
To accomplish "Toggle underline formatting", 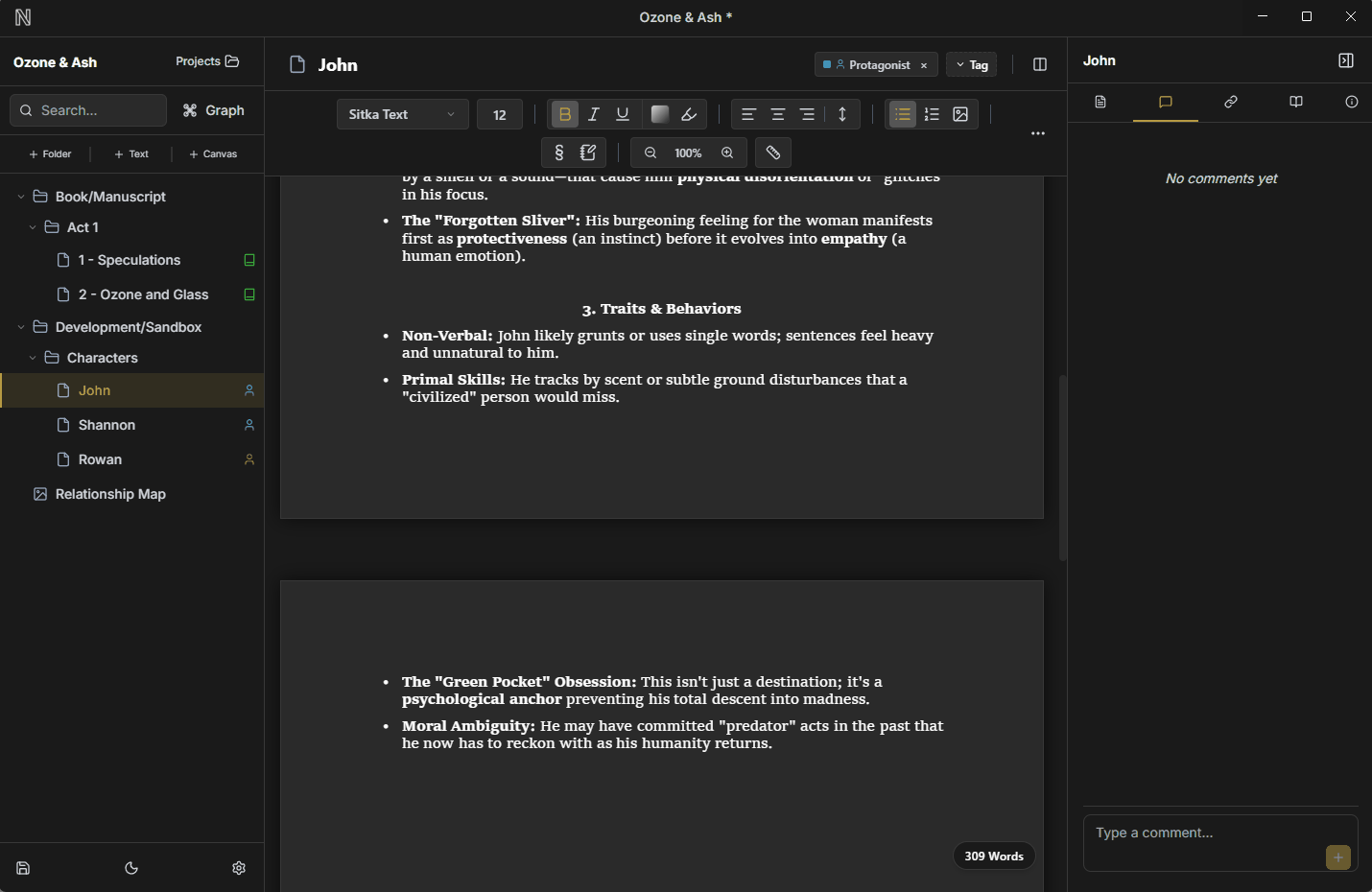I will [x=622, y=113].
